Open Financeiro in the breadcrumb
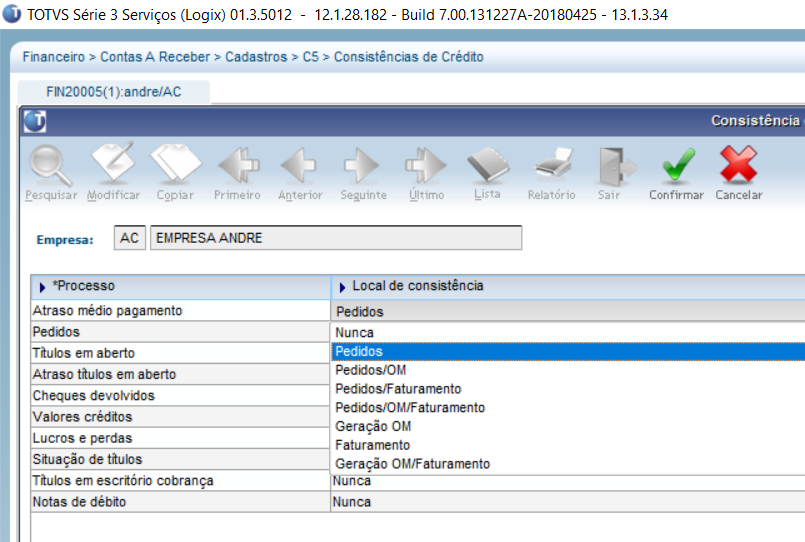Viewport: 805px width, 542px height. point(53,56)
